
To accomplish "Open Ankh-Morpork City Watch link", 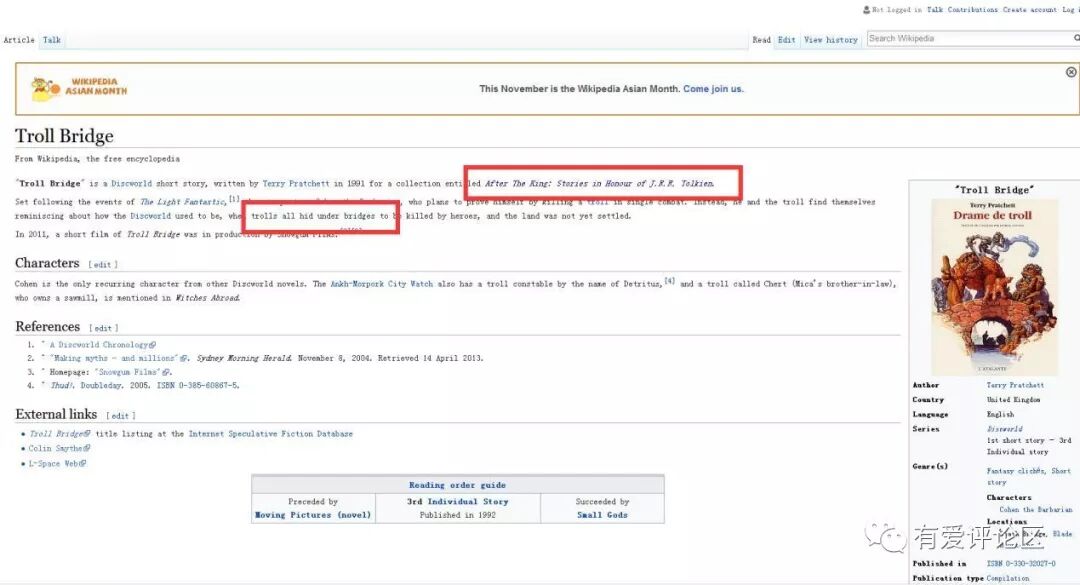I will [x=382, y=284].
